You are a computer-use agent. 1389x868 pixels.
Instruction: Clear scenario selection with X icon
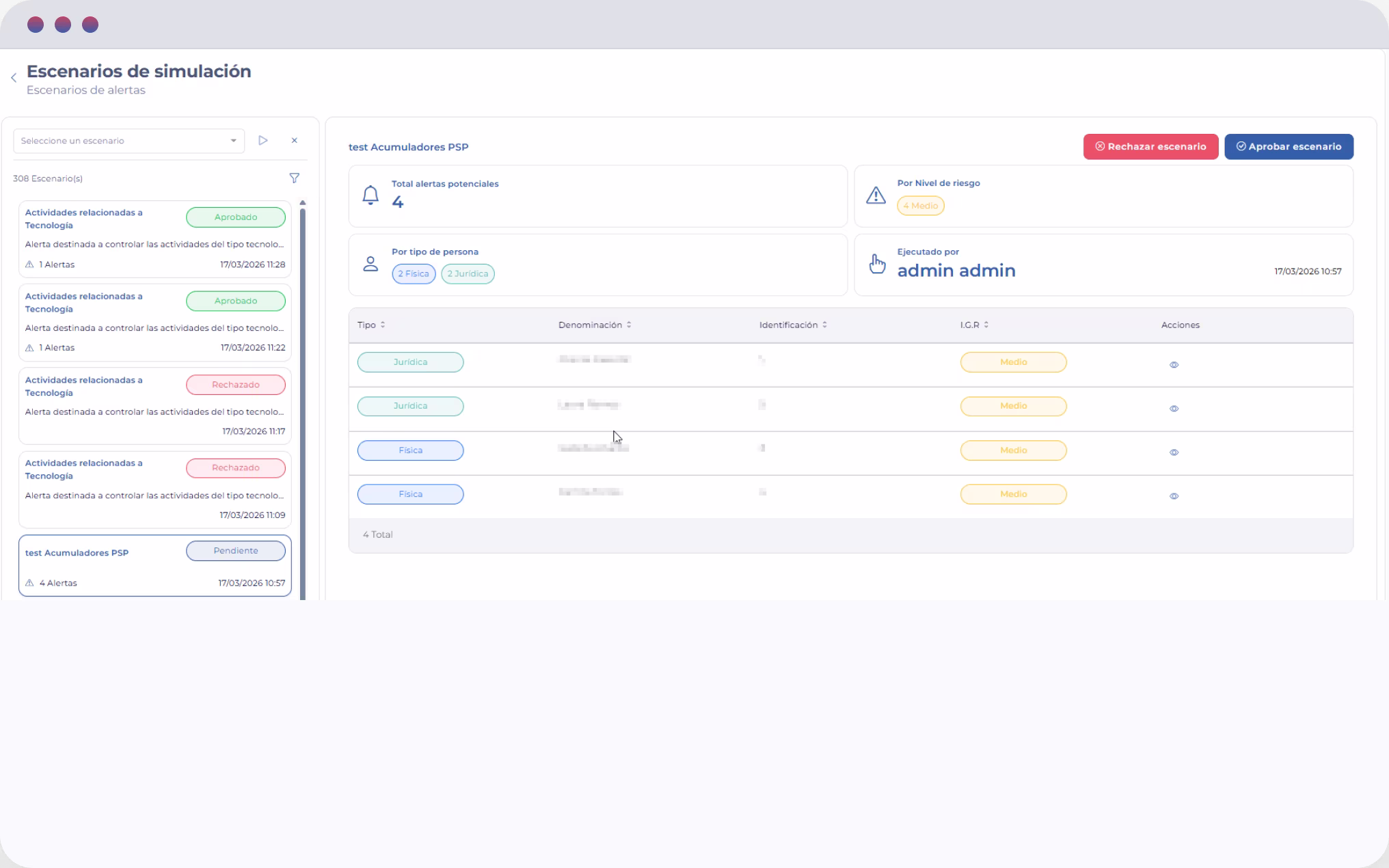(x=295, y=141)
